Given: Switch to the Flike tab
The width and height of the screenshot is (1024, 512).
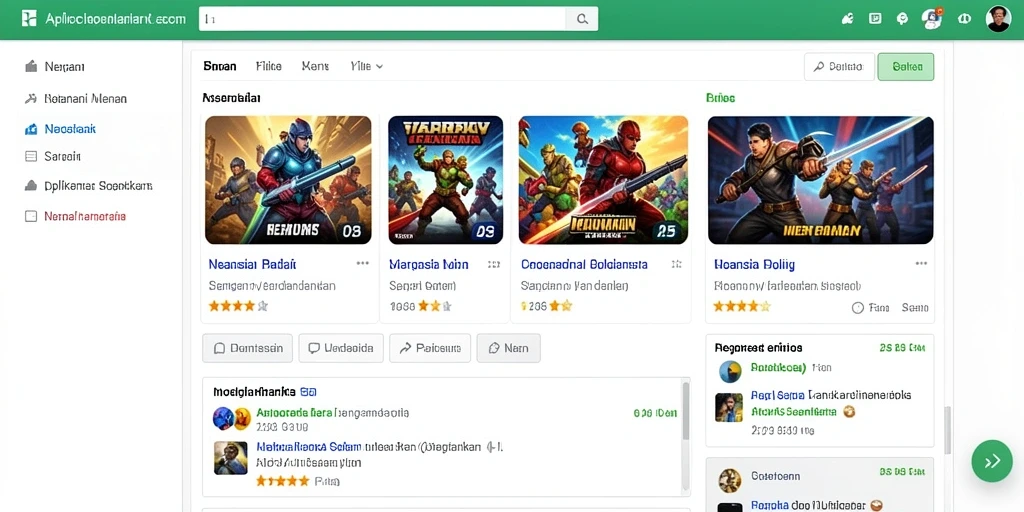Looking at the screenshot, I should click(x=268, y=66).
